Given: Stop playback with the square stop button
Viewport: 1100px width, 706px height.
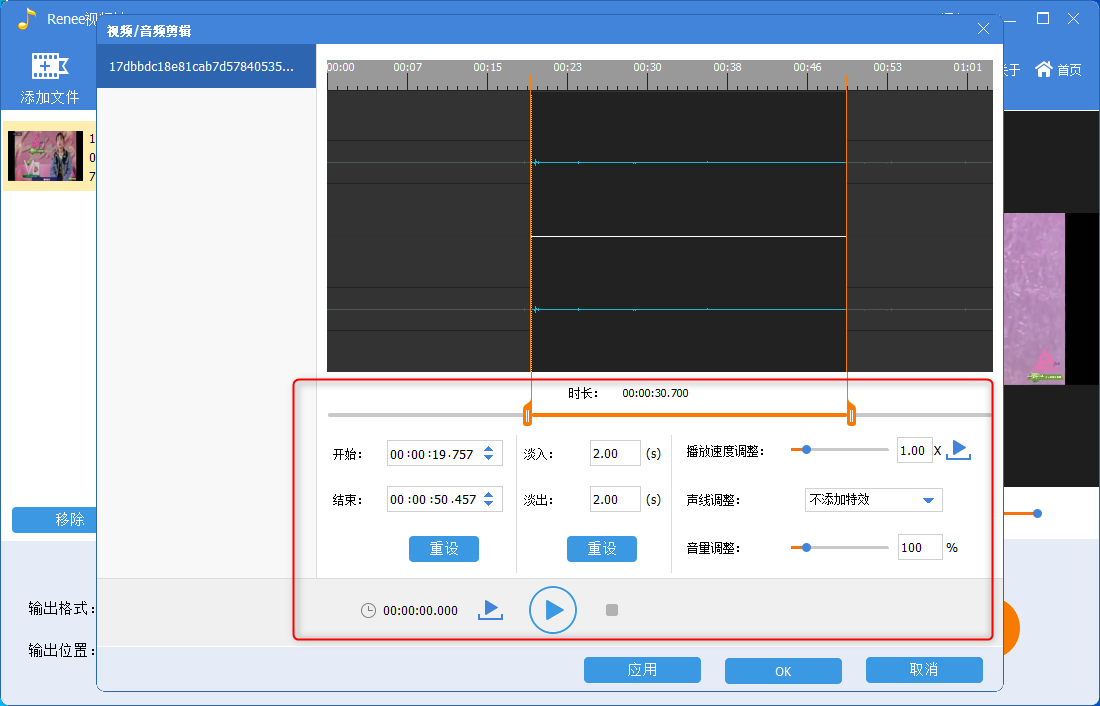Looking at the screenshot, I should tap(612, 610).
